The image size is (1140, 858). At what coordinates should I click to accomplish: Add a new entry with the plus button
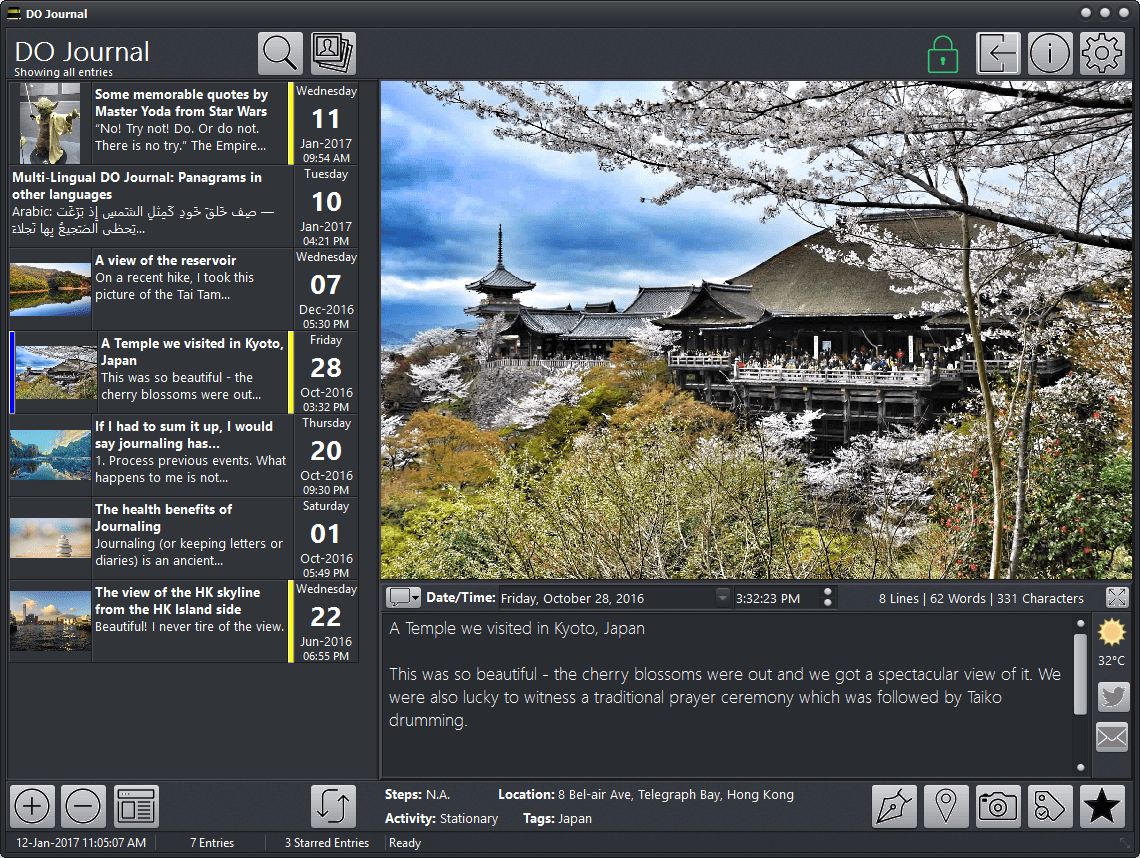[30, 806]
